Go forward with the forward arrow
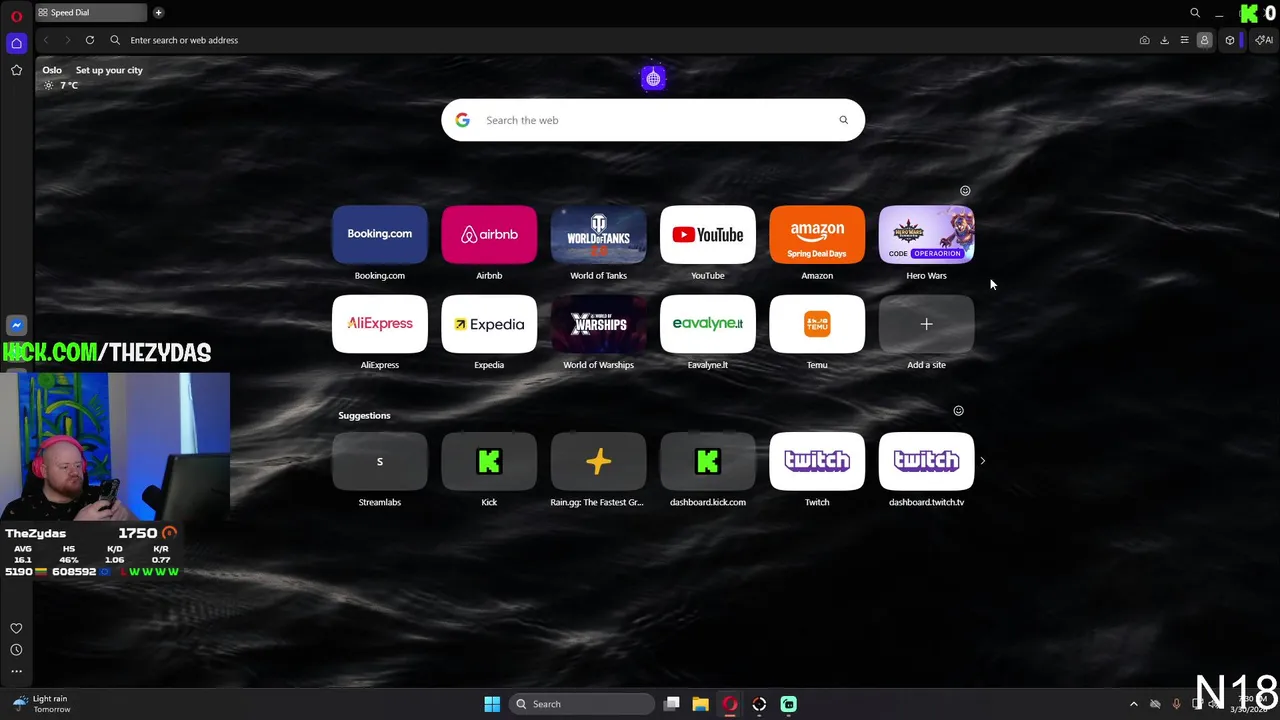This screenshot has width=1280, height=720. 67,40
